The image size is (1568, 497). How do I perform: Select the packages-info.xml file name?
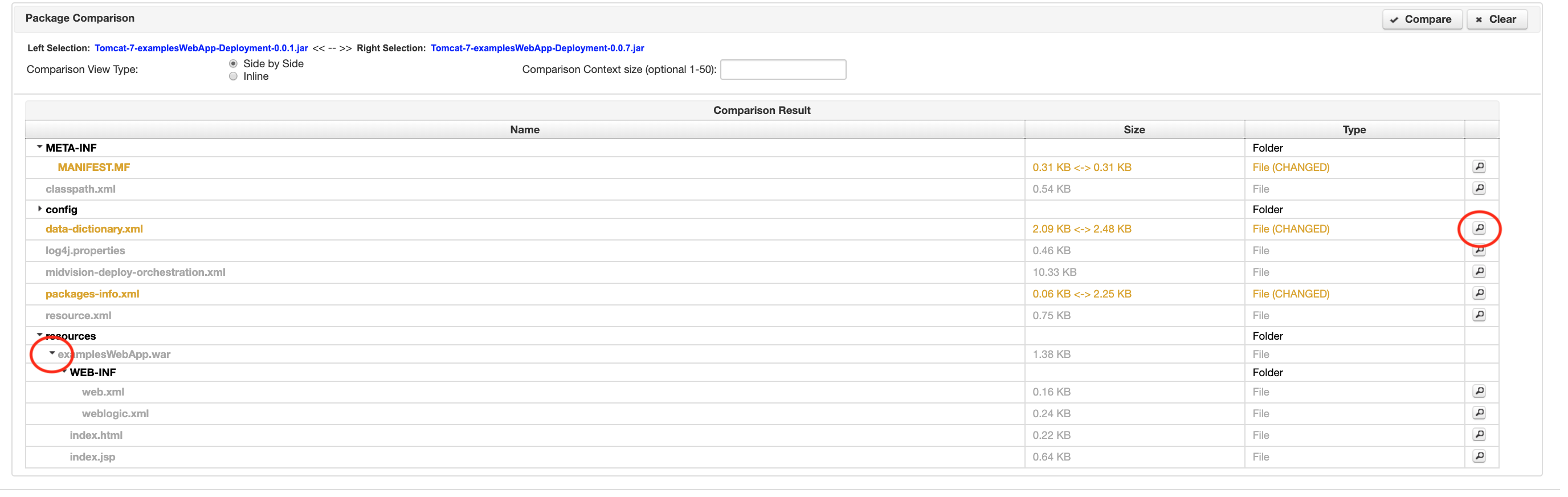(92, 295)
